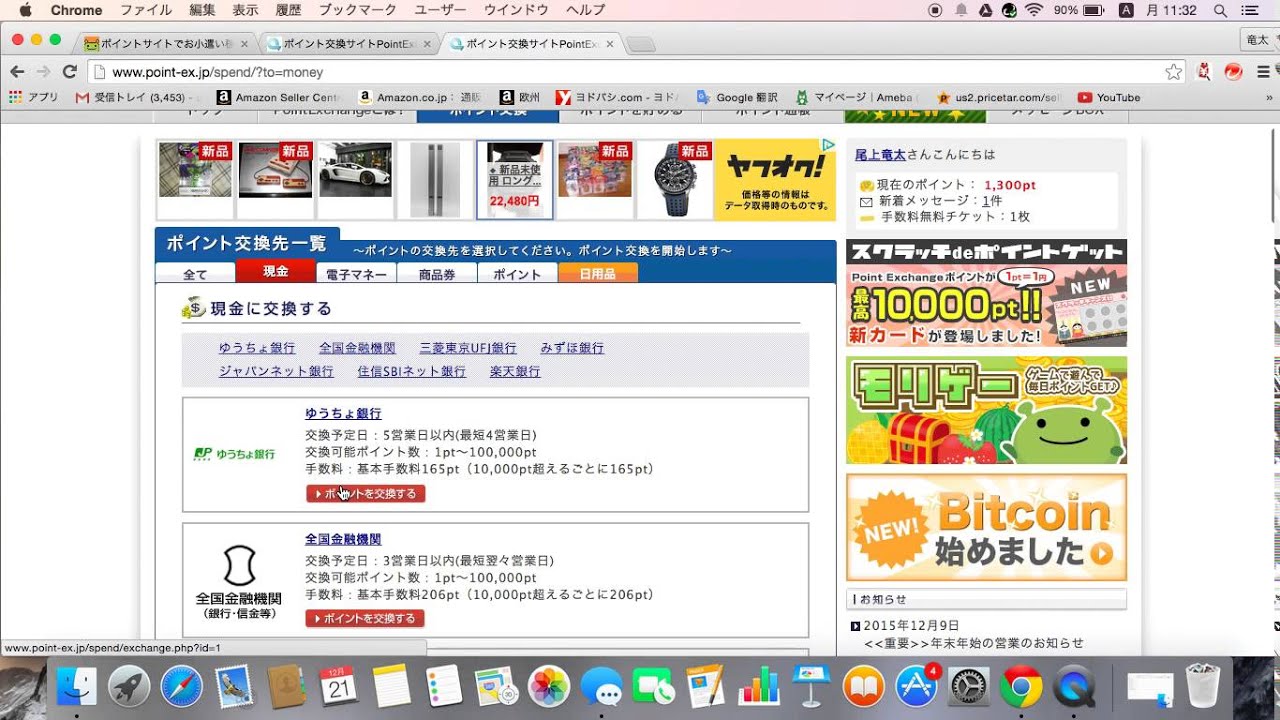Open the 三菱東京UFJ銀行 link
Screen dimensions: 1280x720
tap(468, 348)
